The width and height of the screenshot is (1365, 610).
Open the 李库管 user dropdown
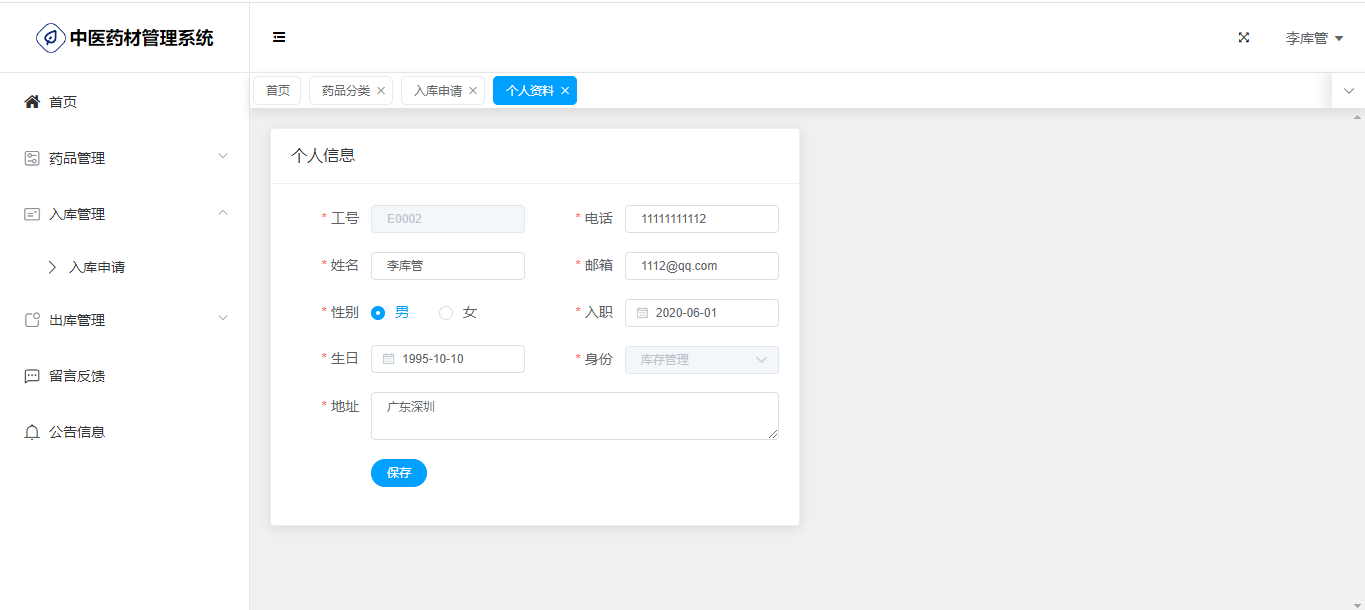pyautogui.click(x=1313, y=38)
